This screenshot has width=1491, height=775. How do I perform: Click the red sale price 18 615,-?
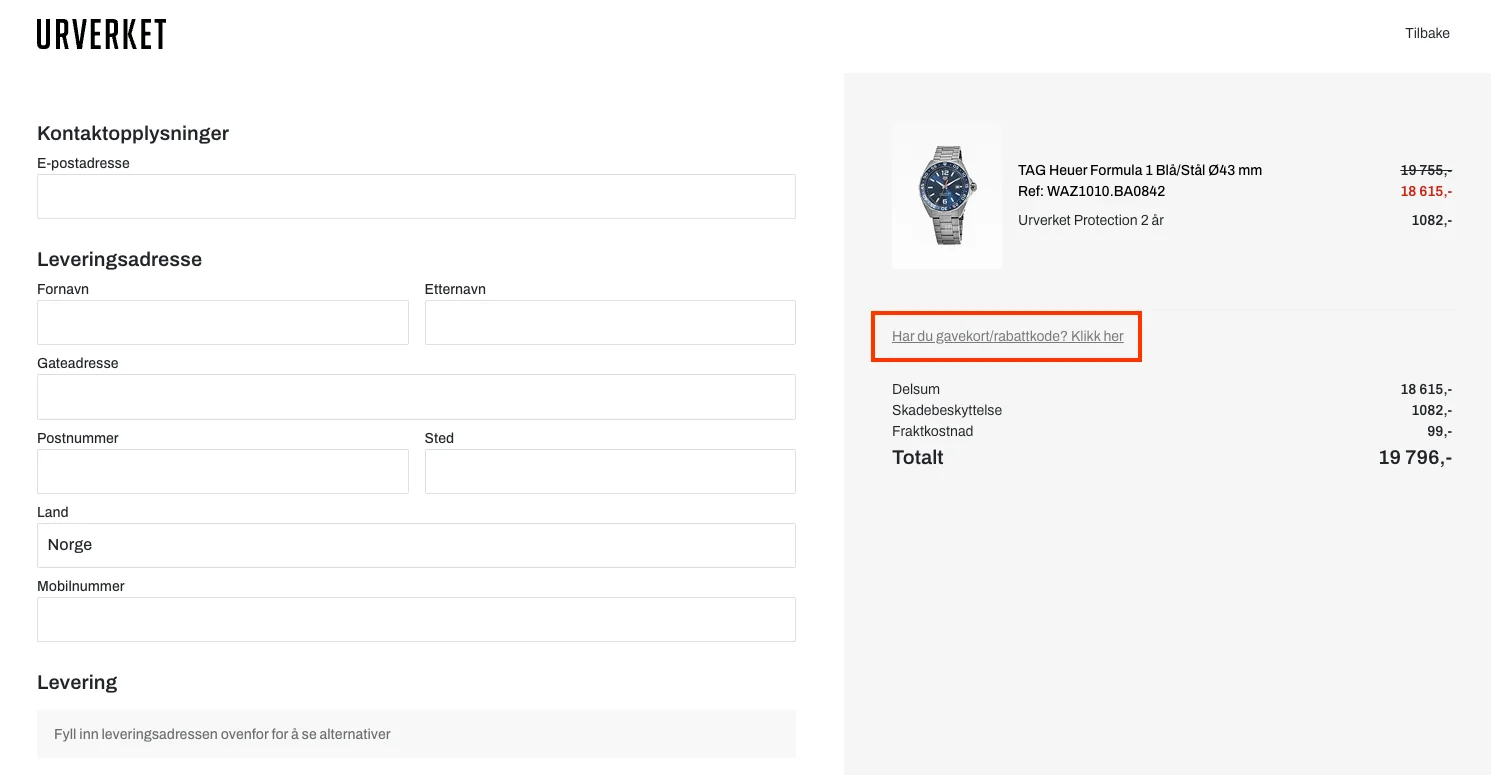[1426, 191]
